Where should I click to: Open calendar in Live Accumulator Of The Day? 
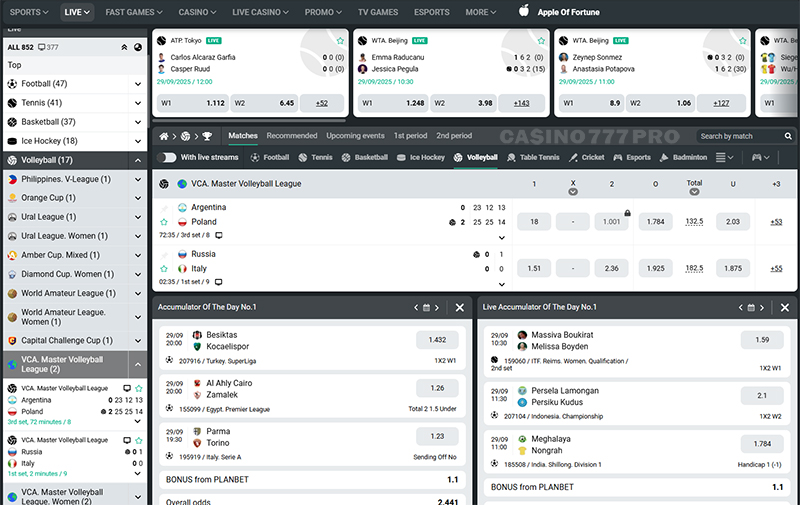[751, 308]
